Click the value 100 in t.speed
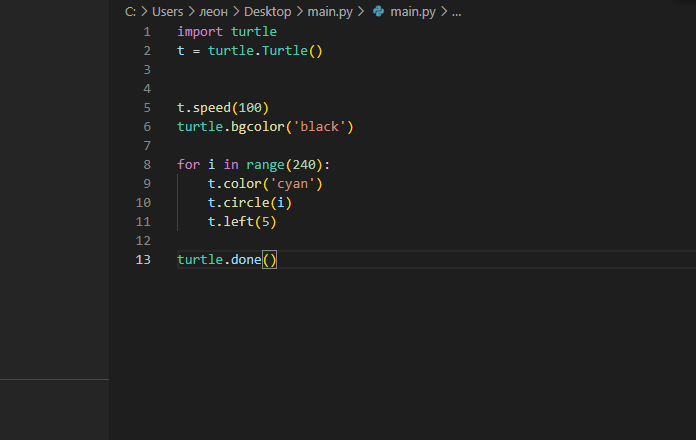 pos(250,108)
